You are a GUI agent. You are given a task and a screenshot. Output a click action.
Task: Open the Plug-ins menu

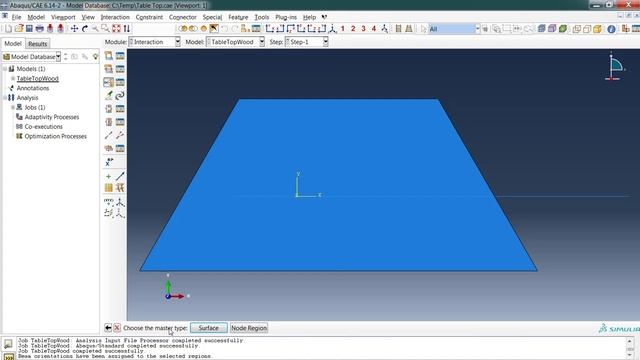coord(286,17)
